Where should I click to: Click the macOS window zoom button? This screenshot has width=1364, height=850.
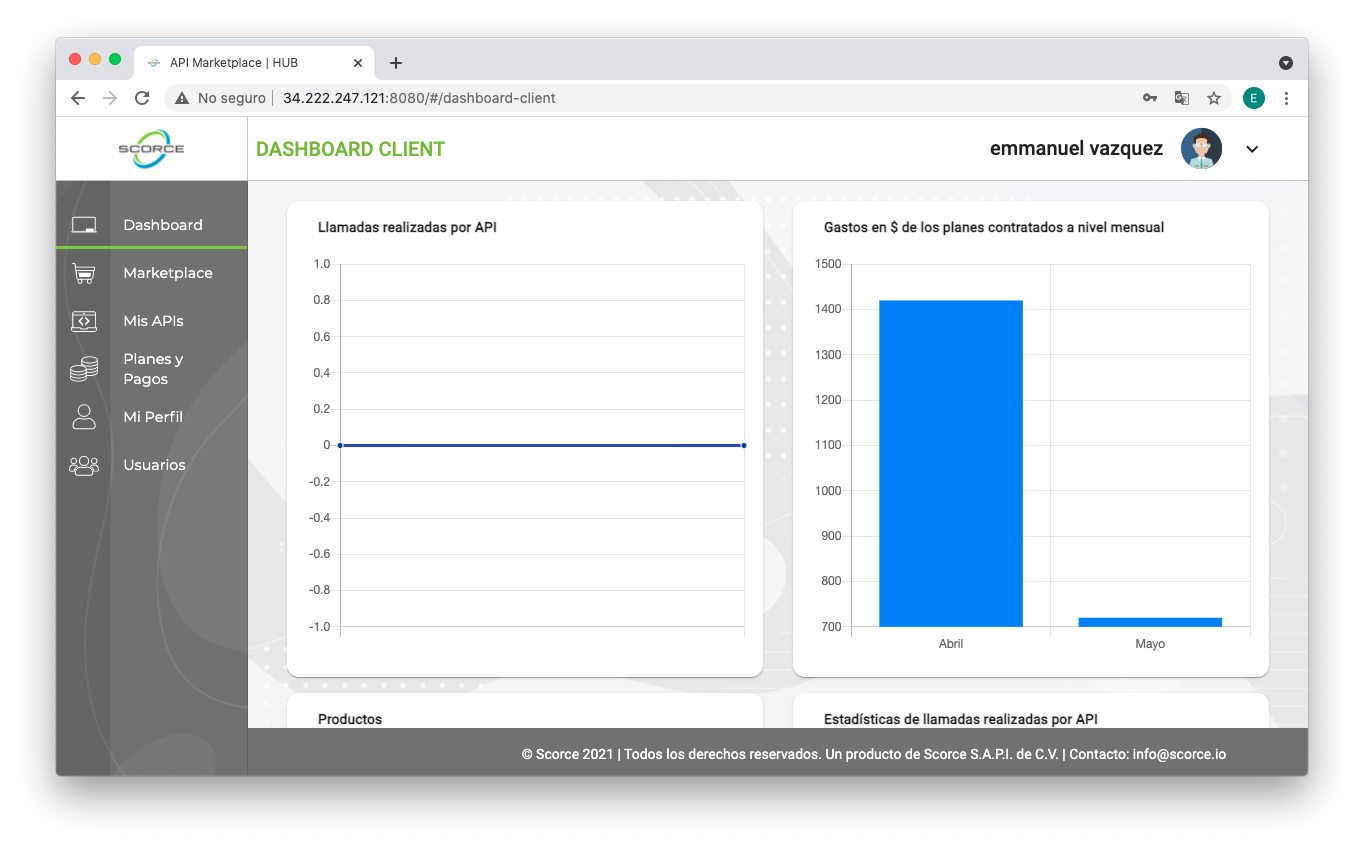[x=115, y=59]
